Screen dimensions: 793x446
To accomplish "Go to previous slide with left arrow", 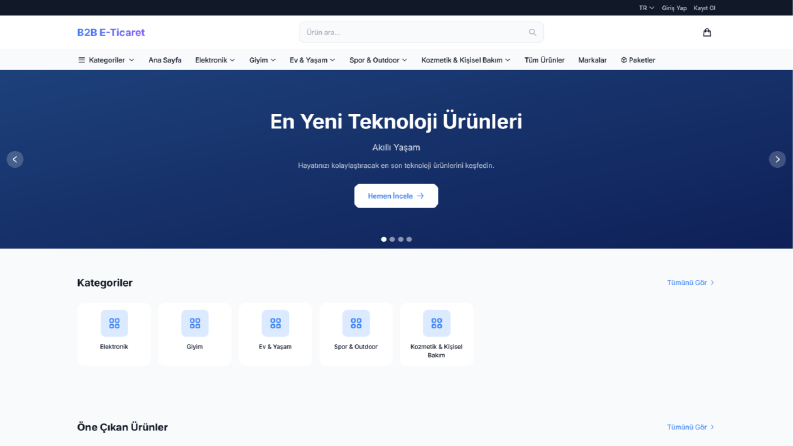I will pos(15,159).
